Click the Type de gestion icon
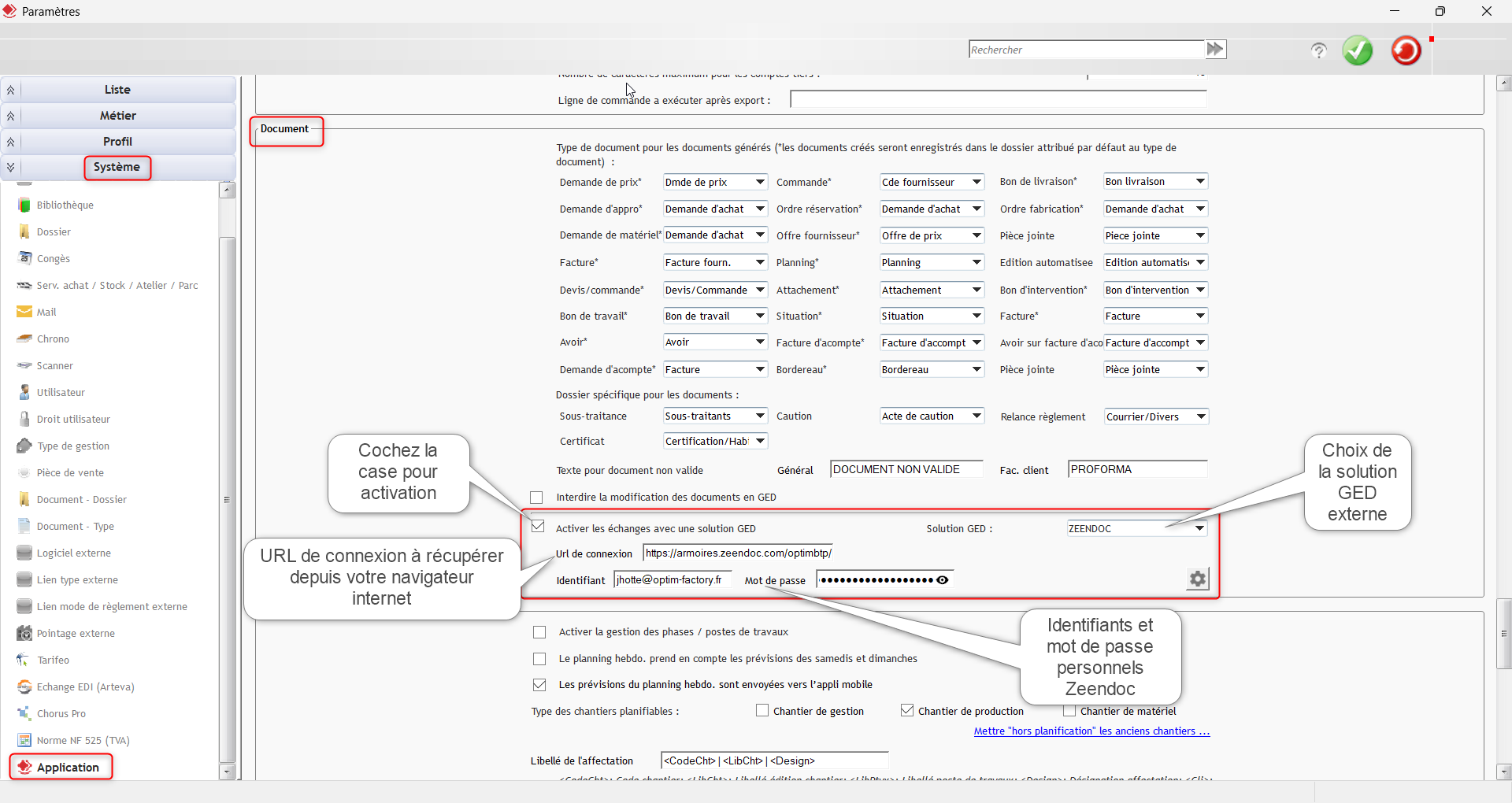 24,446
